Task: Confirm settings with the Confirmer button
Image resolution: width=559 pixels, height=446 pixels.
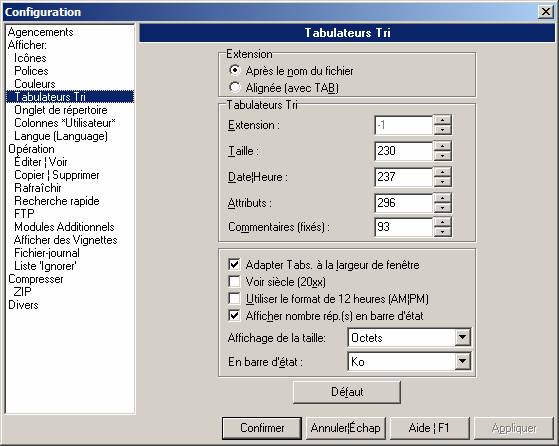Action: coord(262,428)
